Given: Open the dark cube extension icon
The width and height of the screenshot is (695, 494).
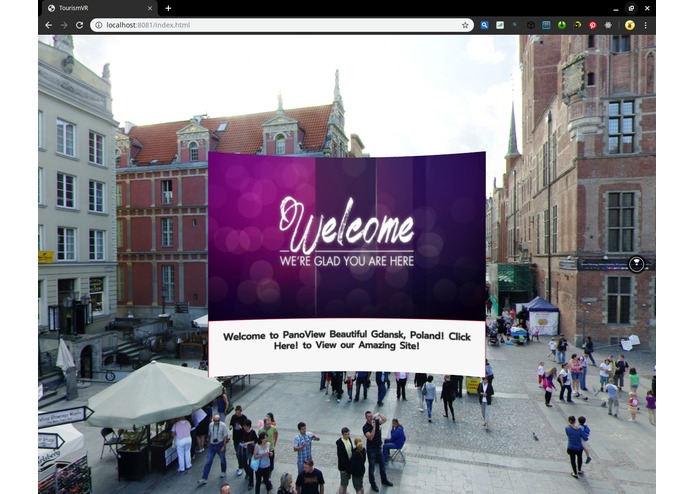Looking at the screenshot, I should coord(531,25).
